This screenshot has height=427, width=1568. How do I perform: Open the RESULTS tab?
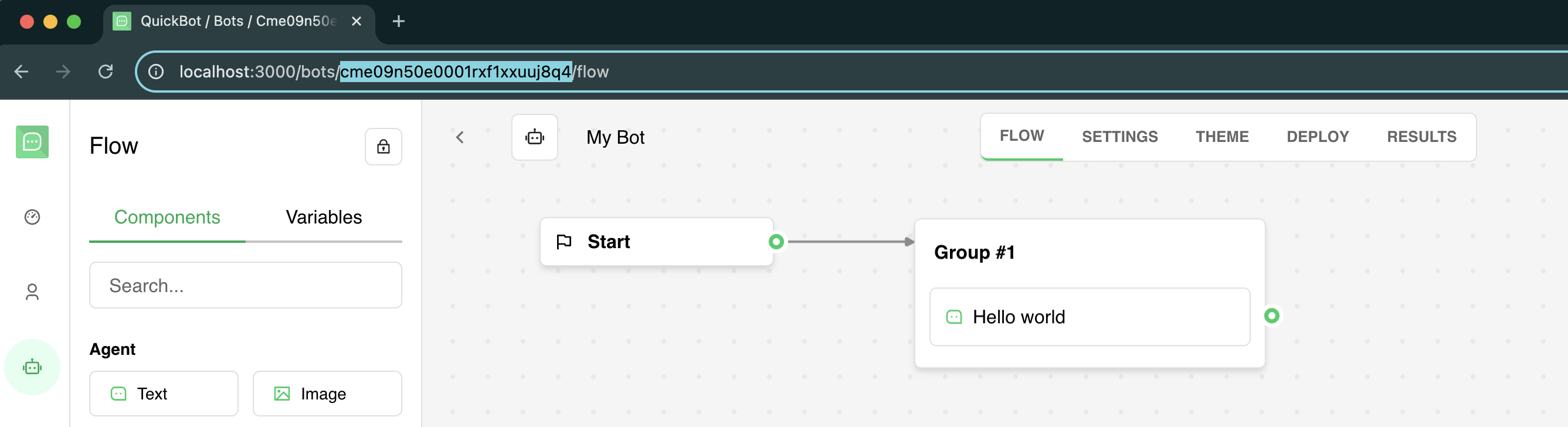1421,137
